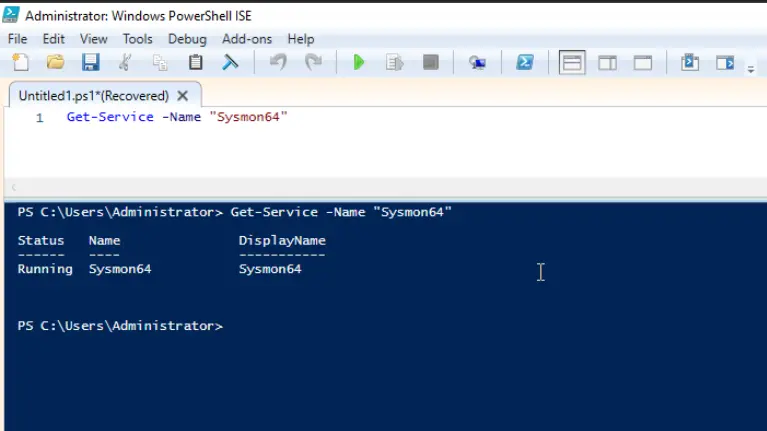Open New Remote PowerShell Tab icon
767x431 pixels.
477,63
